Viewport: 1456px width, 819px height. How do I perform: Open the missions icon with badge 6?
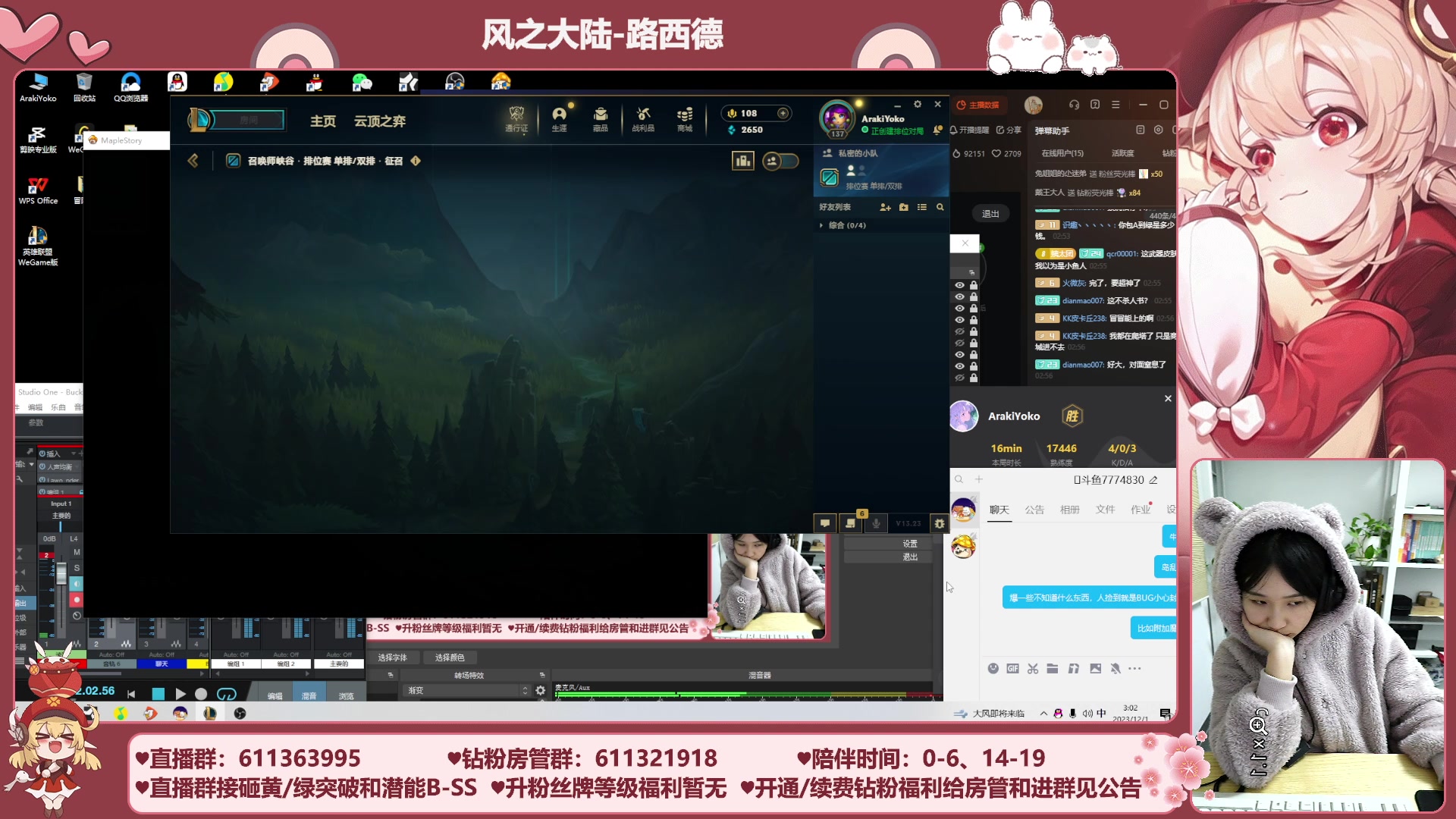pyautogui.click(x=851, y=522)
